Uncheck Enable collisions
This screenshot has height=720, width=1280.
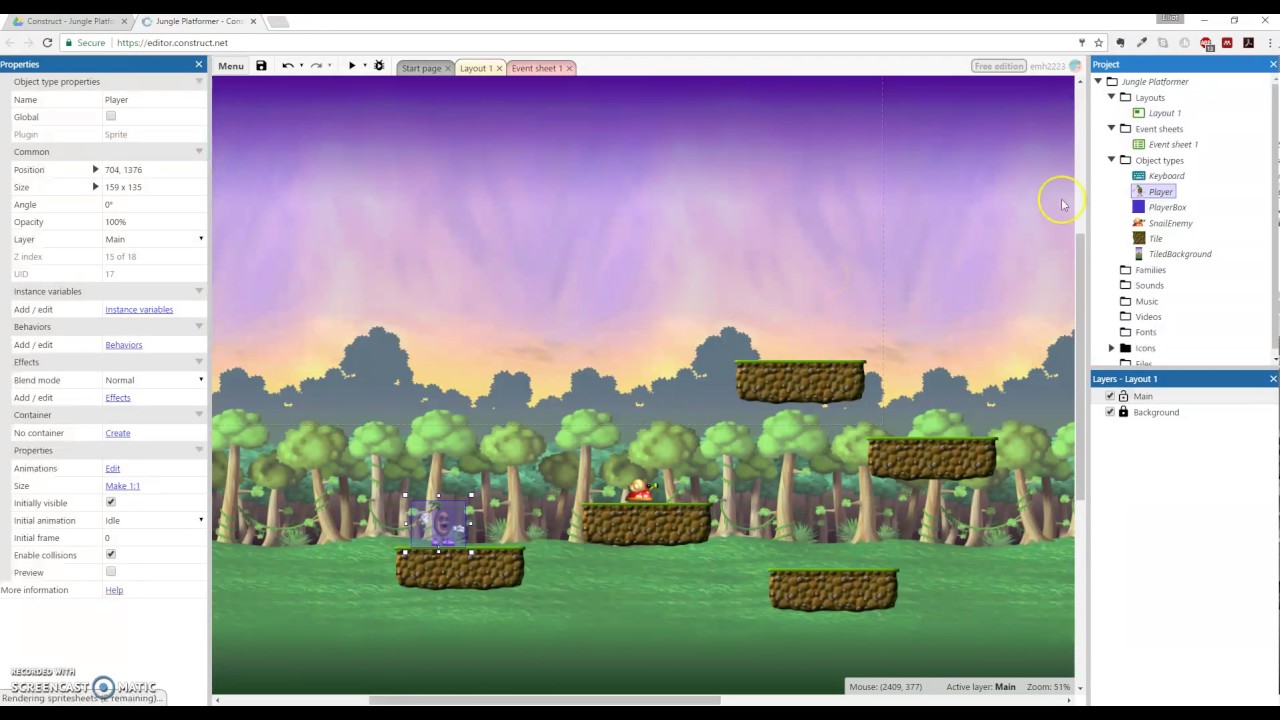click(111, 555)
